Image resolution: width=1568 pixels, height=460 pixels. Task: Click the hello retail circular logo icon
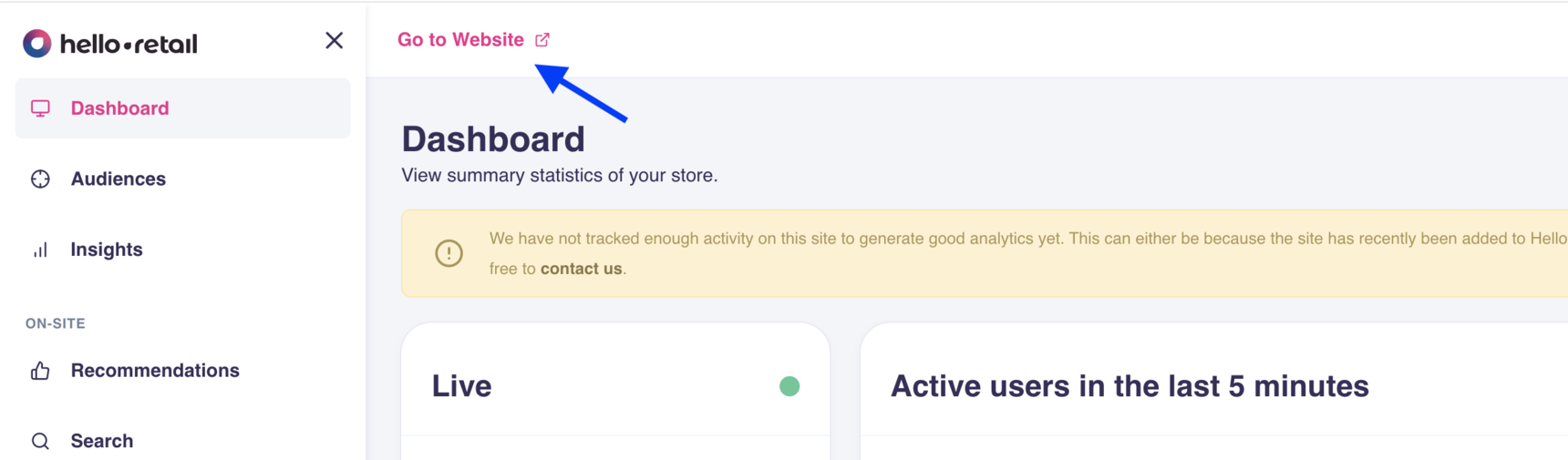coord(37,43)
